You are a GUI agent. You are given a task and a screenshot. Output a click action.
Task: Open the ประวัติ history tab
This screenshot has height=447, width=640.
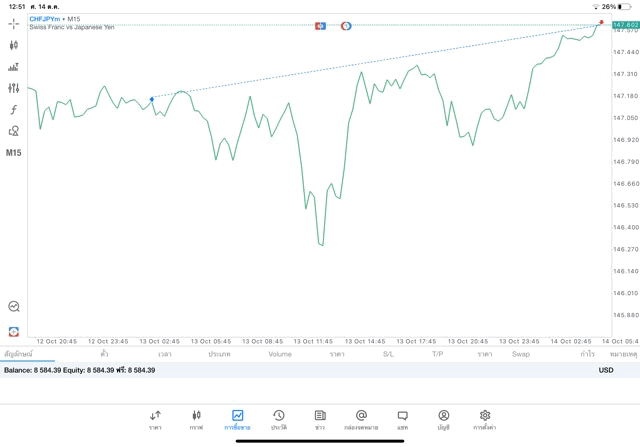pos(279,420)
